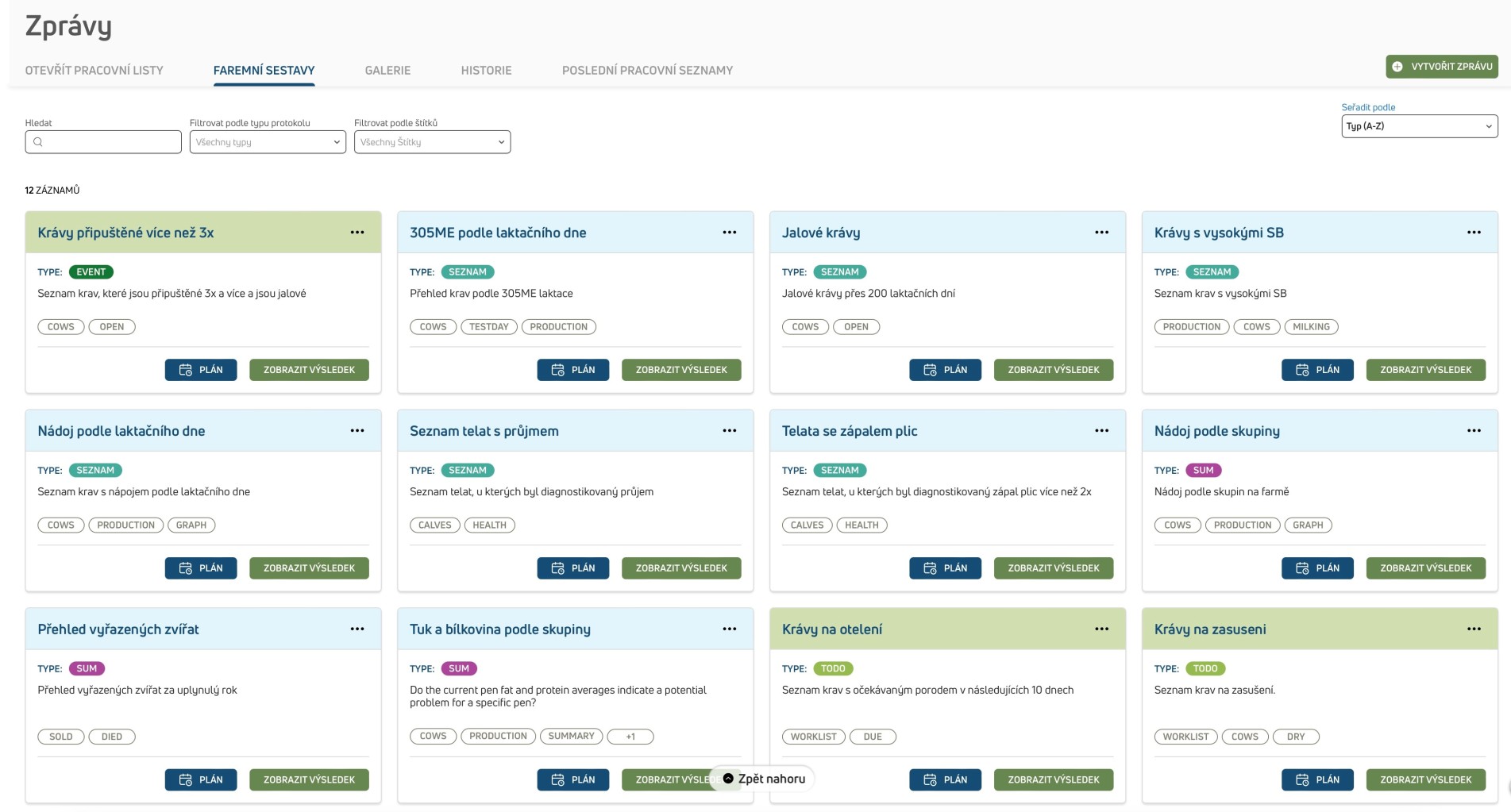Open three-dot menu on Krávy s vysokými SB

(x=1474, y=233)
